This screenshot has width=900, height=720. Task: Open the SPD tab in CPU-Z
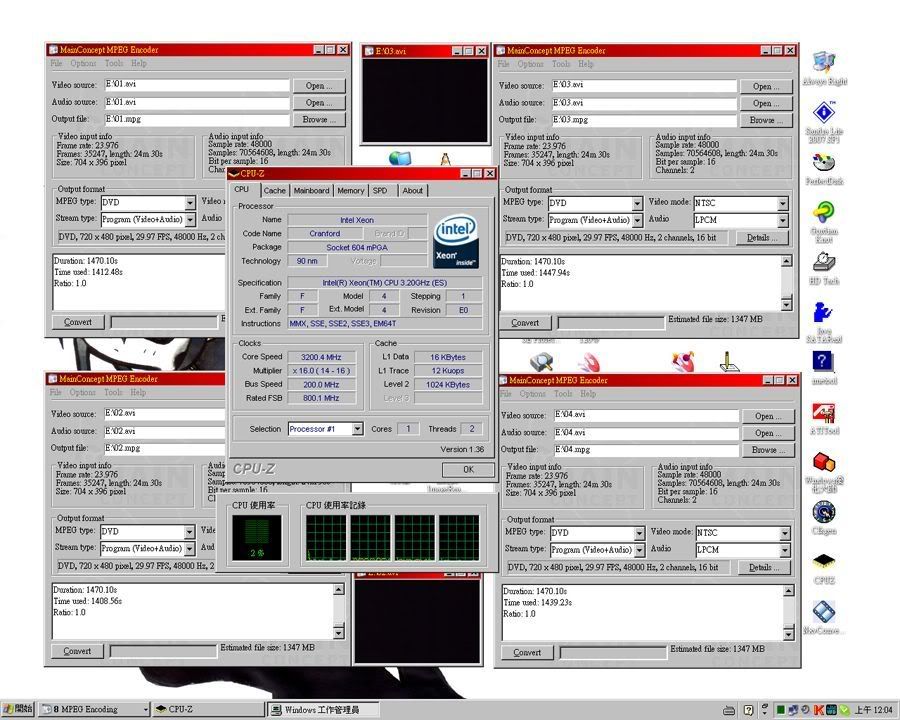[x=380, y=191]
